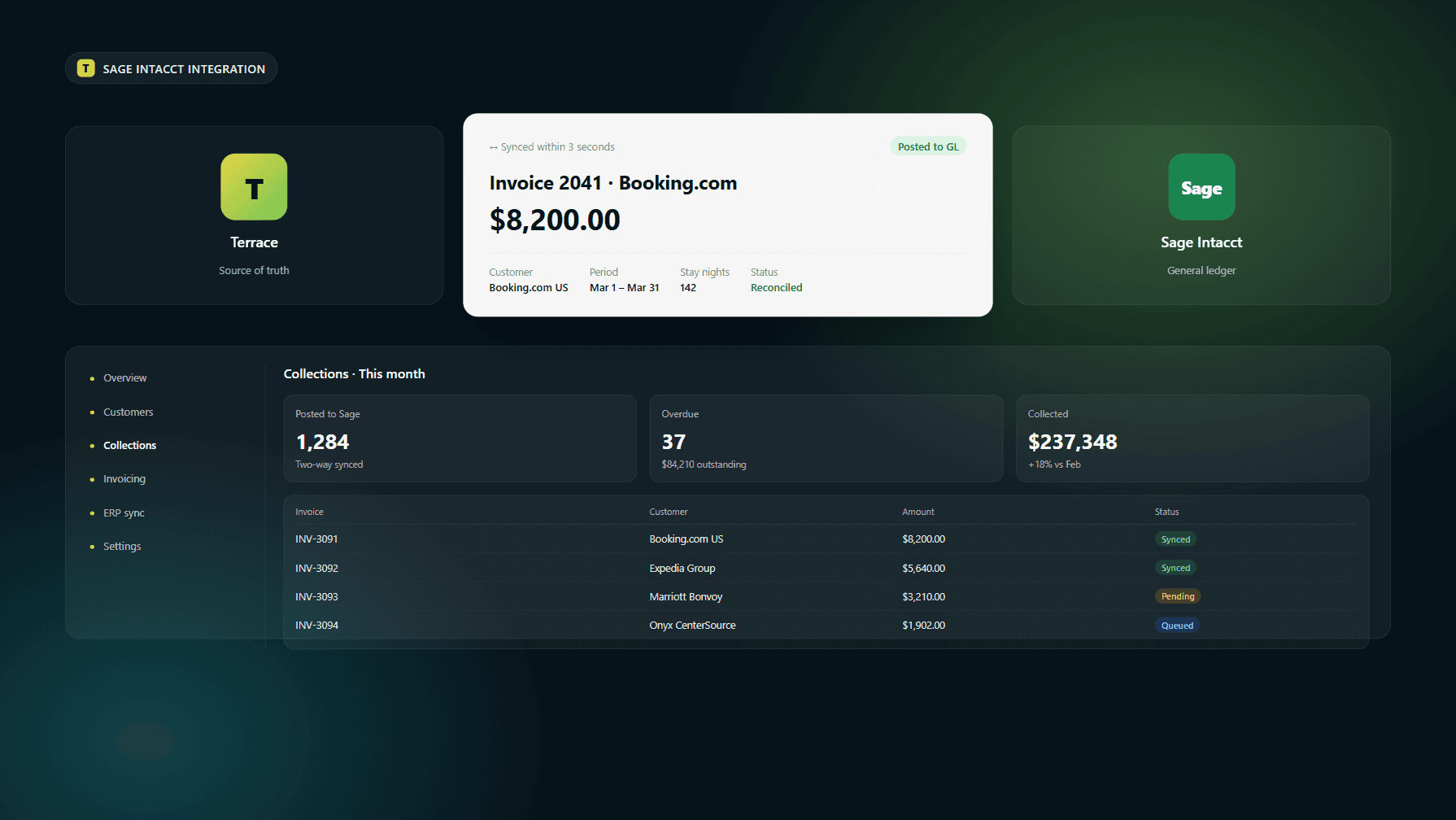This screenshot has height=820, width=1456.
Task: Open Settings in the sidebar
Action: coord(122,547)
